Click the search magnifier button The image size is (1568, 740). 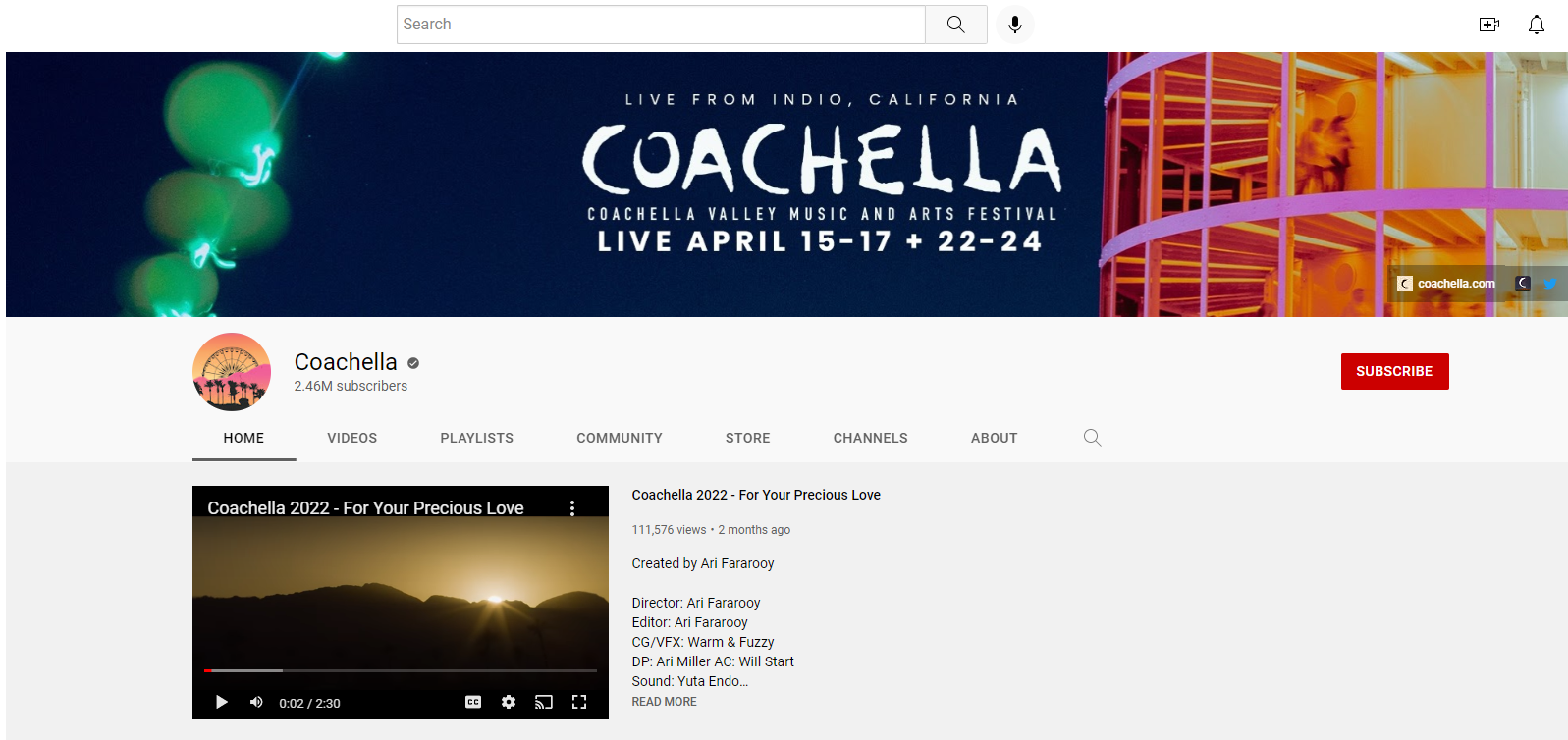[x=955, y=25]
